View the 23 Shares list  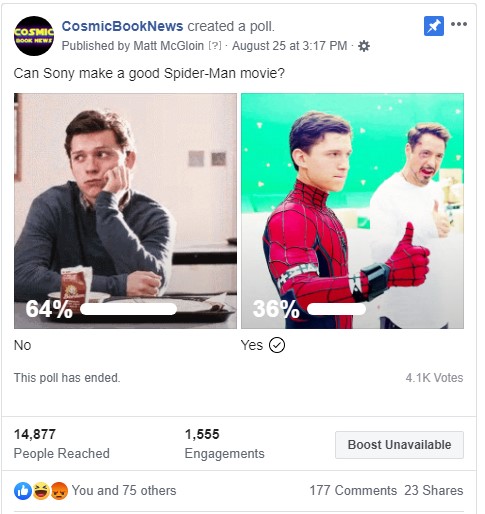434,491
